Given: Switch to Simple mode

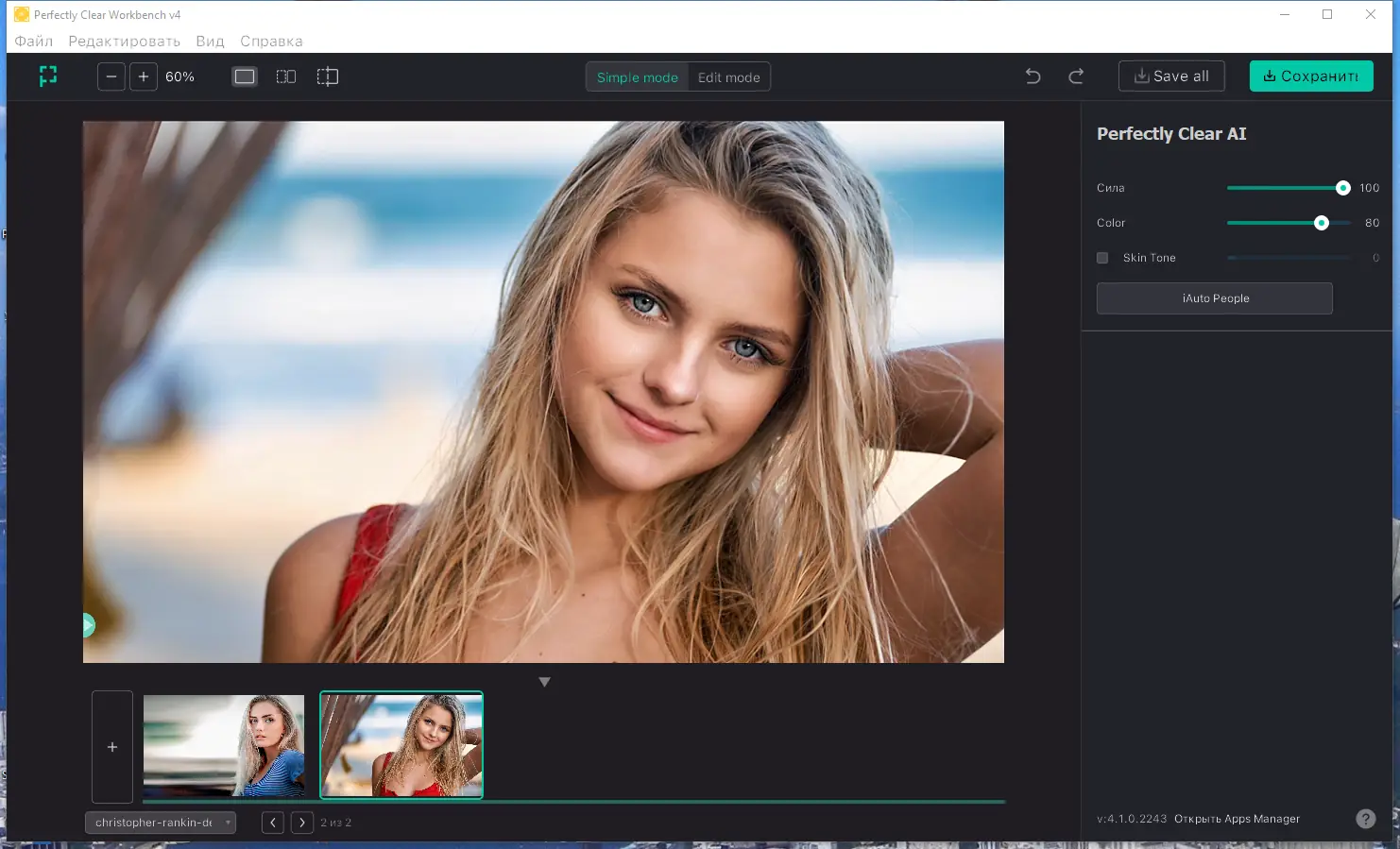Looking at the screenshot, I should (637, 77).
